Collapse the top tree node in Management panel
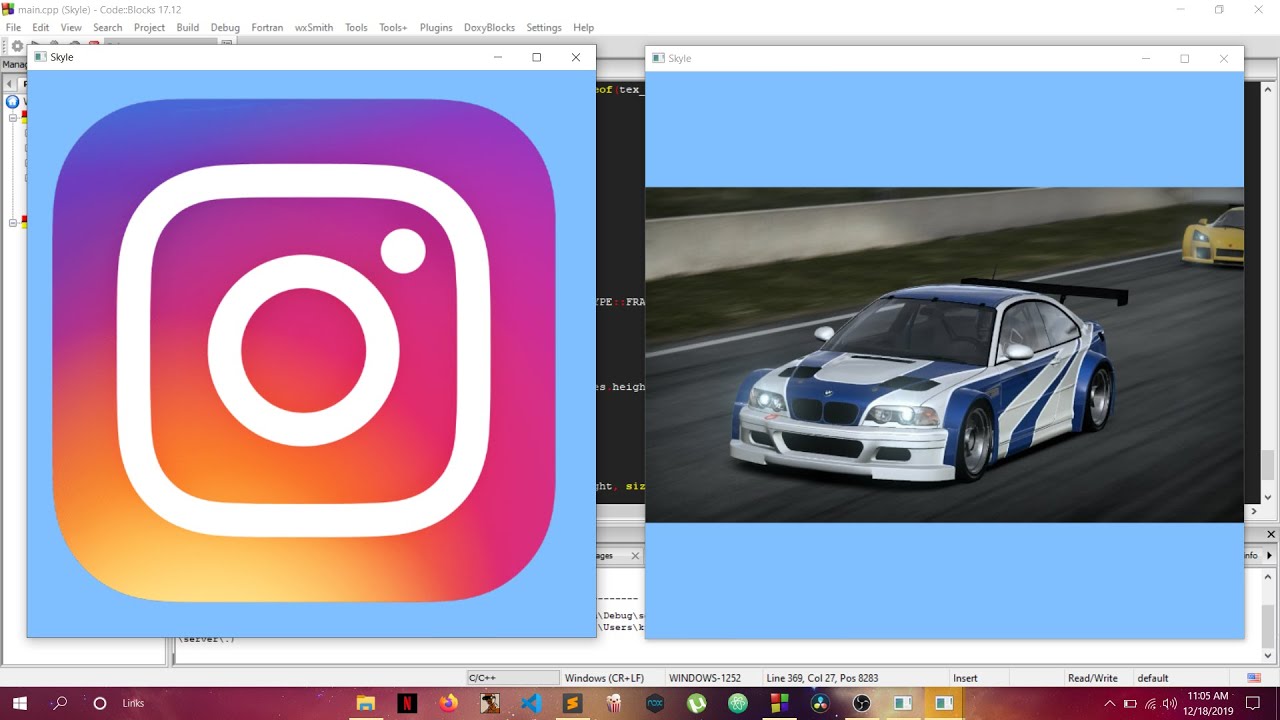Viewport: 1280px width, 720px height. coord(14,117)
